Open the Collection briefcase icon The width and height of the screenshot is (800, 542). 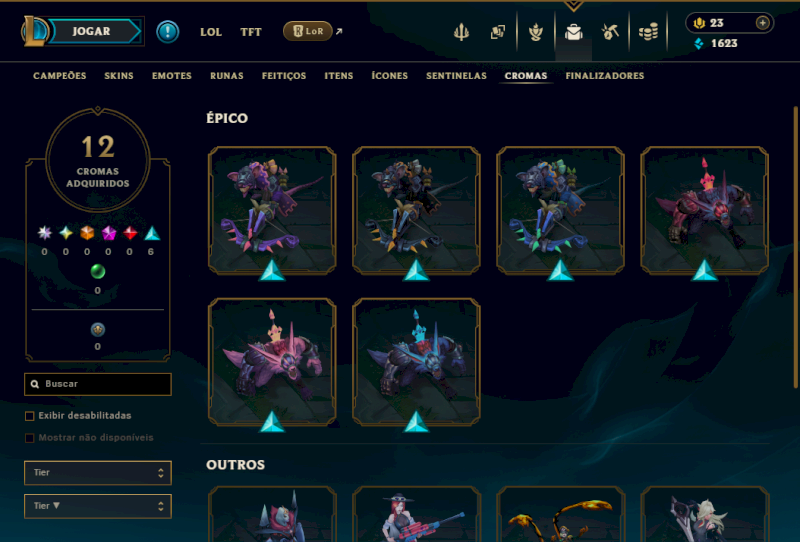point(573,32)
